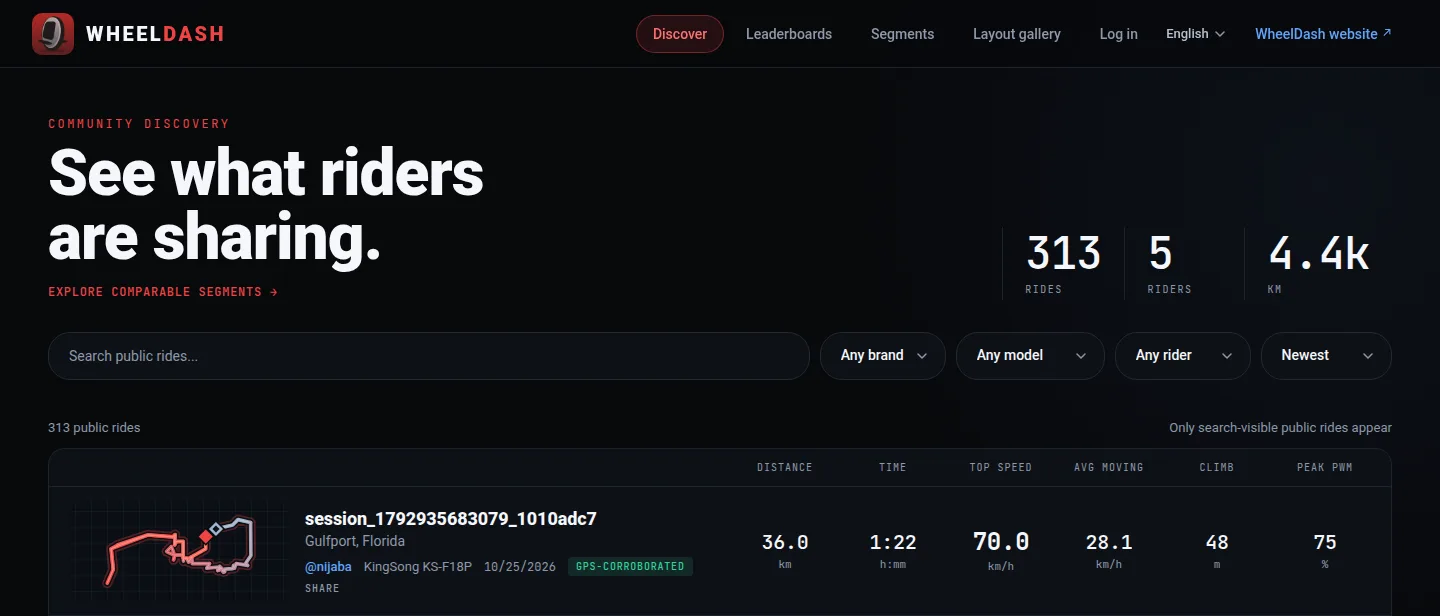The height and width of the screenshot is (616, 1440).
Task: Click the GPS-CORROBORATED badge
Action: point(630,567)
